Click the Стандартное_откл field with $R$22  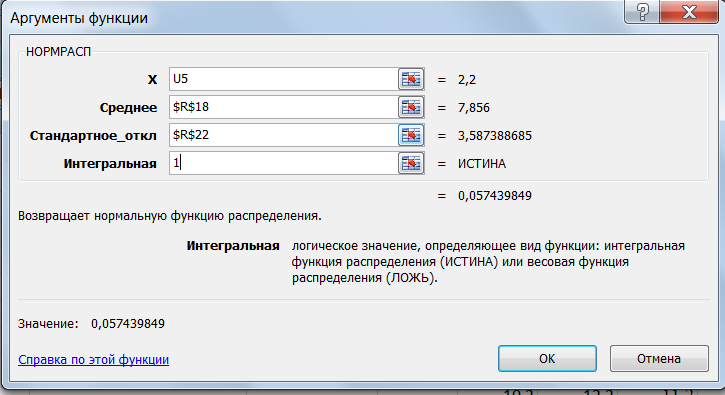pyautogui.click(x=283, y=135)
